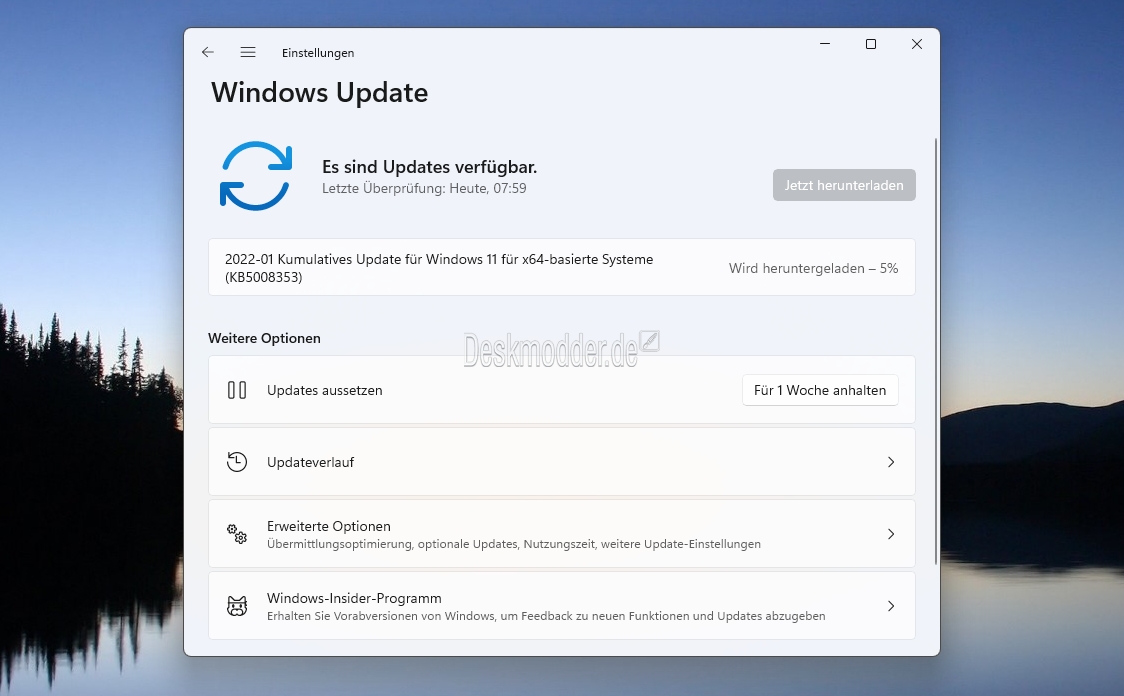This screenshot has height=696, width=1124.
Task: Click the gears icon for Erweiterte Optionen
Action: coord(237,534)
